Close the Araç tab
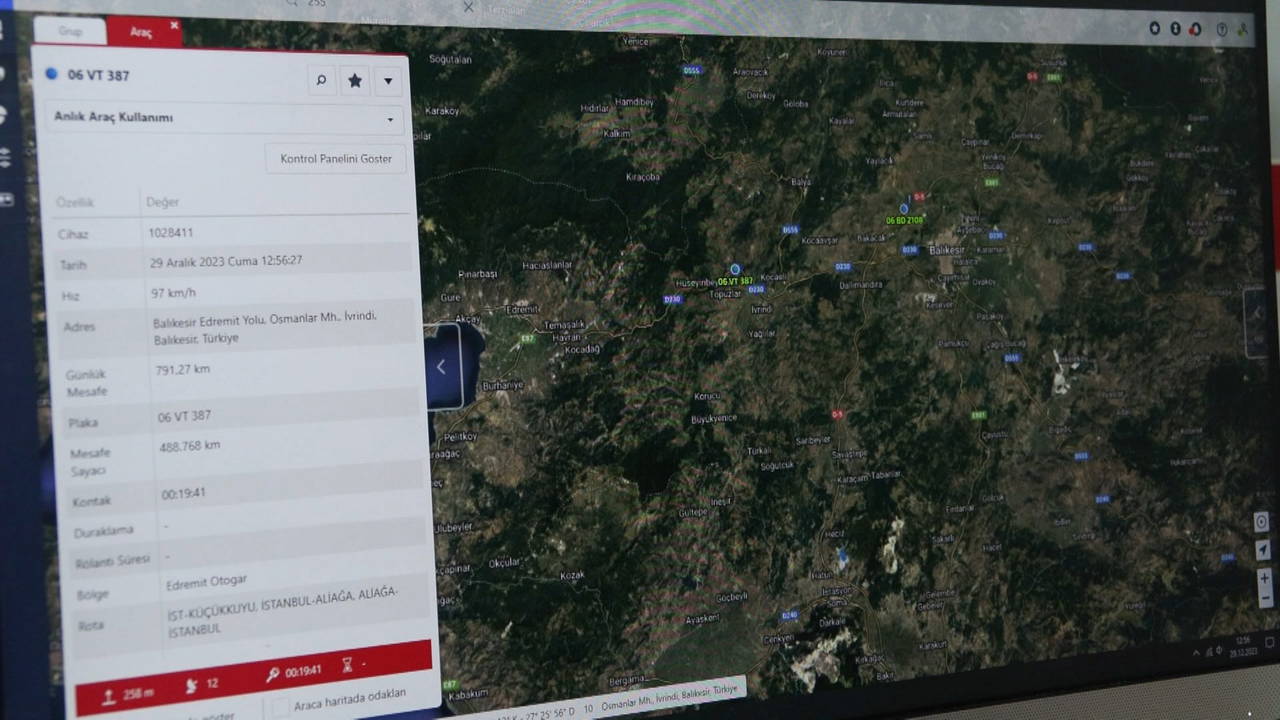 click(174, 25)
